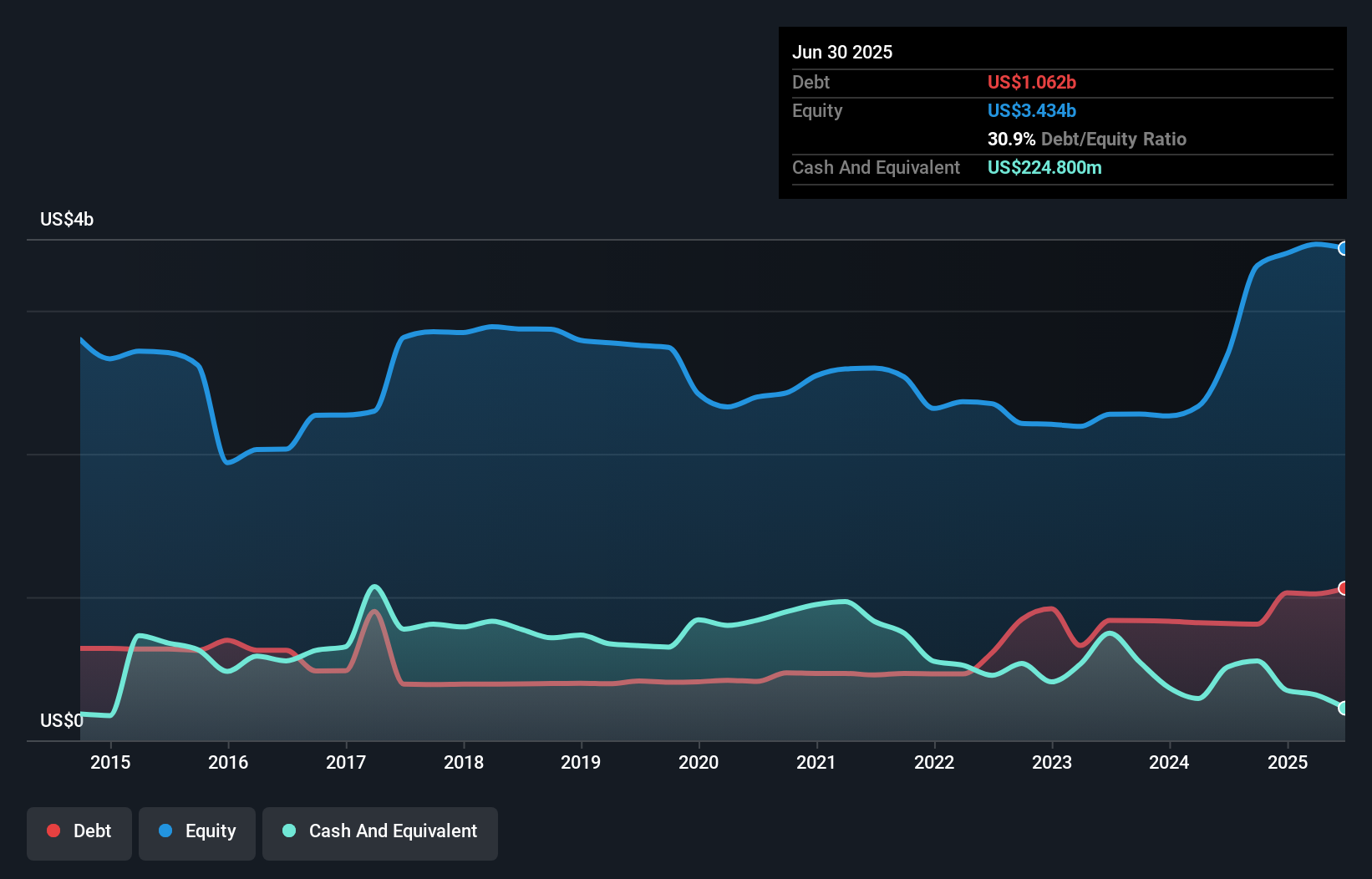Click the 2017 x-axis label

coord(346,762)
